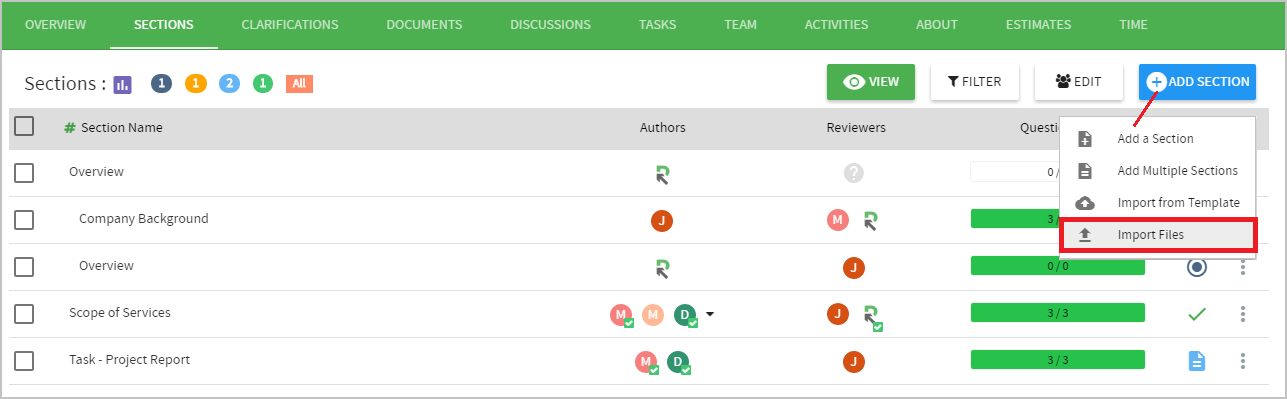Filter sections by the orange count badge
Image resolution: width=1287 pixels, height=399 pixels.
196,84
